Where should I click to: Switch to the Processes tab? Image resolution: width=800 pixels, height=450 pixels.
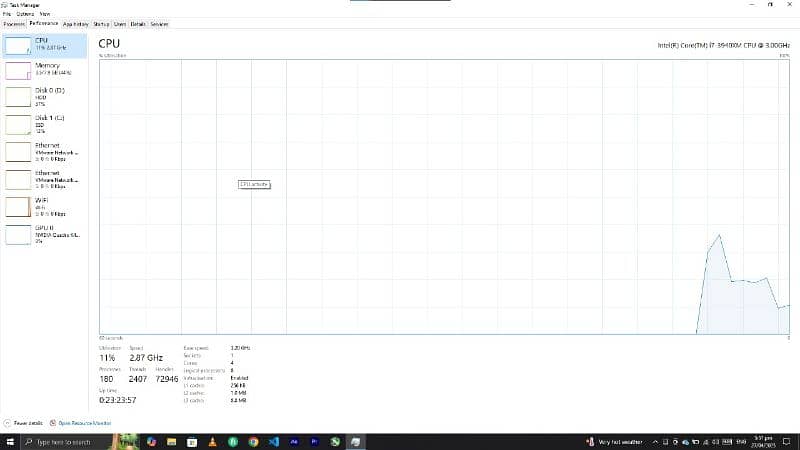pyautogui.click(x=14, y=24)
